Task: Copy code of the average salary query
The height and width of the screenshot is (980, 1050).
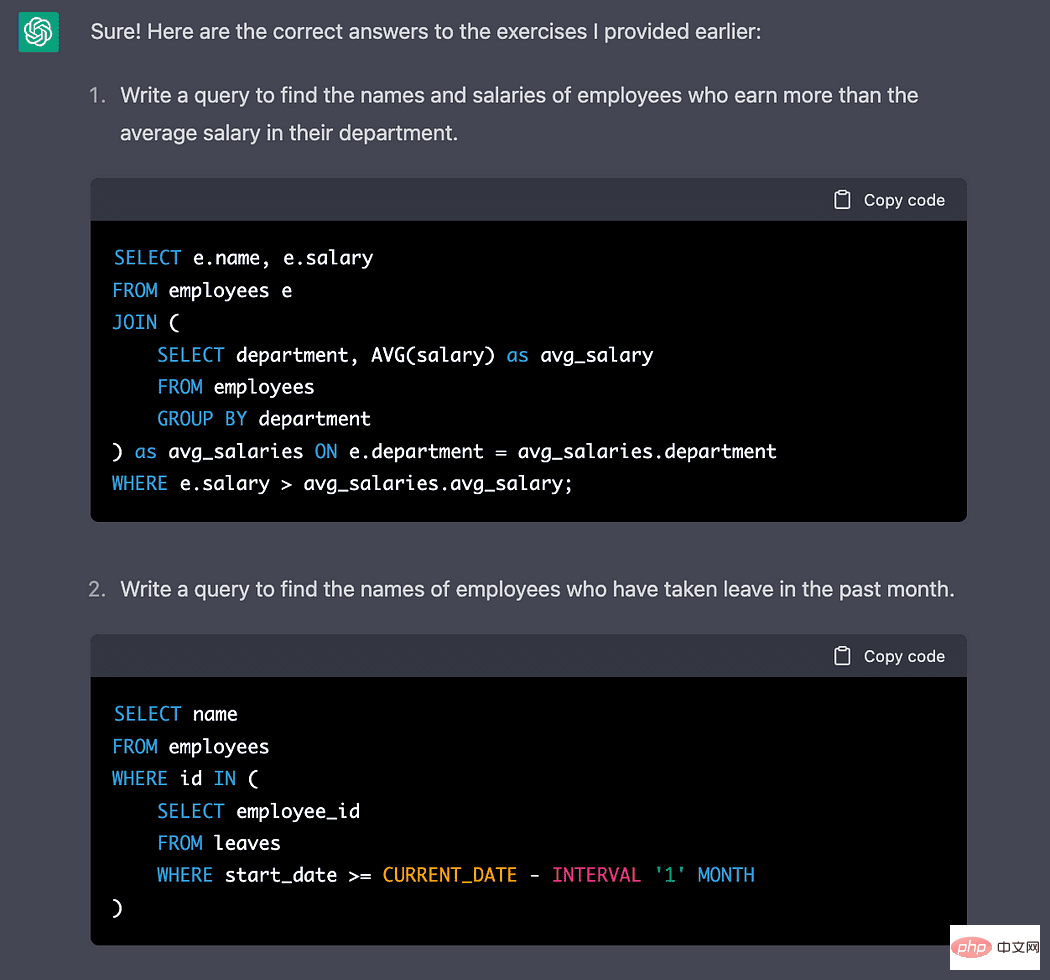Action: [x=889, y=200]
